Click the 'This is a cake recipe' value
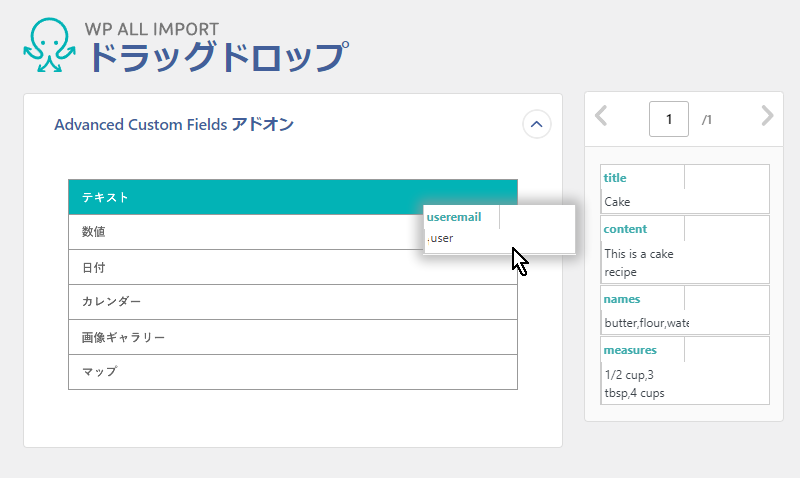Image resolution: width=800 pixels, height=478 pixels. (x=639, y=263)
